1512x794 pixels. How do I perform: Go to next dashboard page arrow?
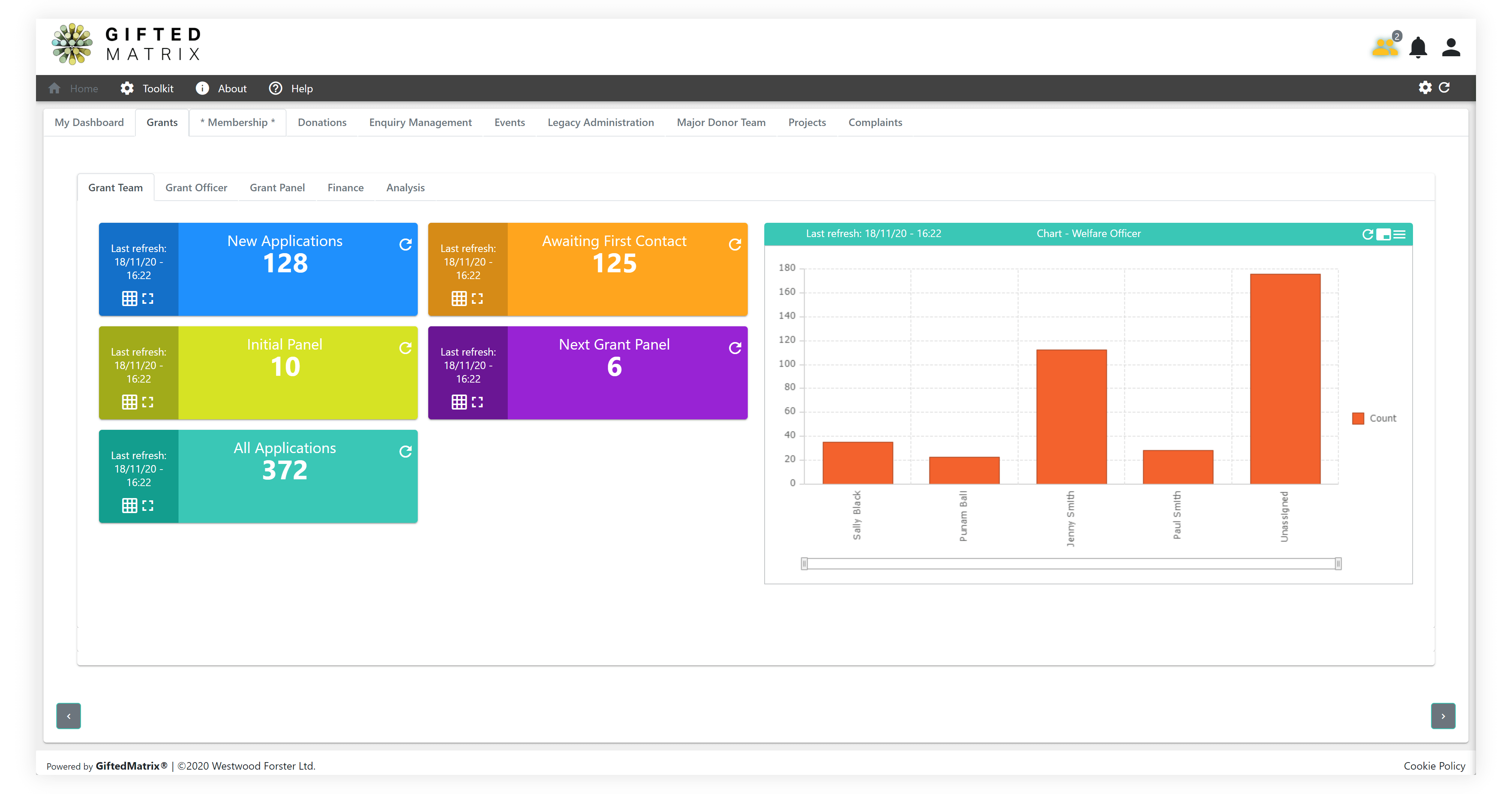[x=1443, y=716]
